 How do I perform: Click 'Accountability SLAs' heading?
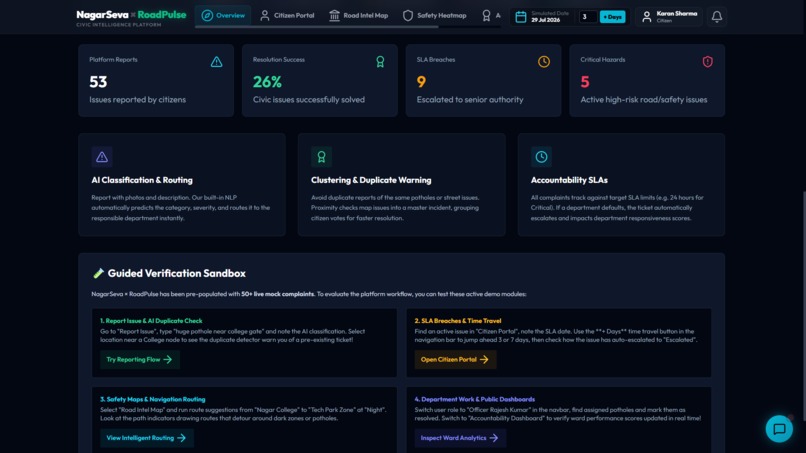coord(569,180)
